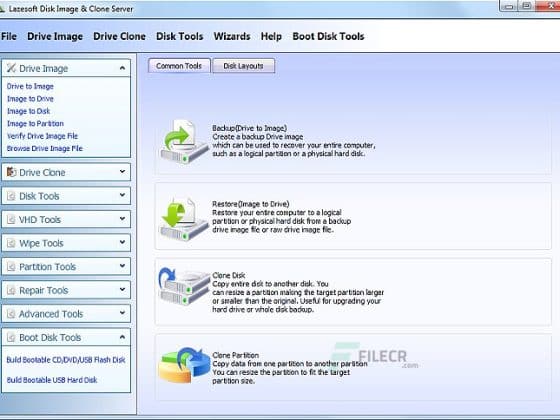Expand the Drive Clone sidebar section
The image size is (560, 420).
coord(122,172)
